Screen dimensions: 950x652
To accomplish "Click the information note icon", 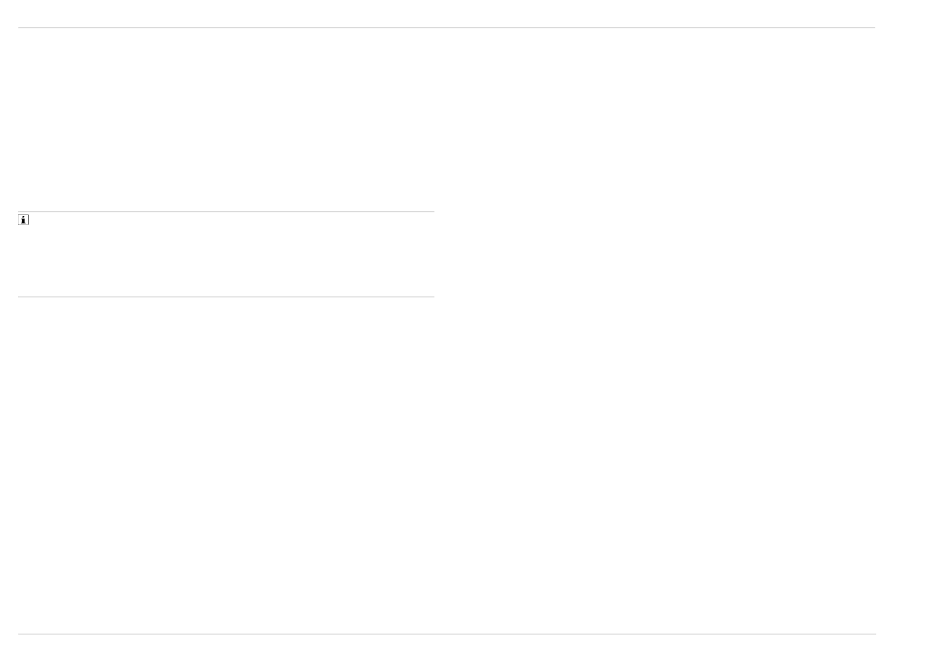I will (24, 220).
